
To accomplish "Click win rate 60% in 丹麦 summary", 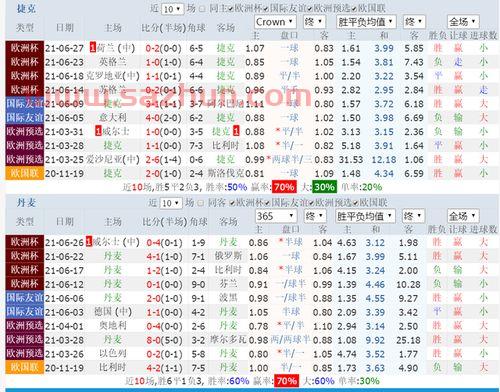I will tap(239, 381).
